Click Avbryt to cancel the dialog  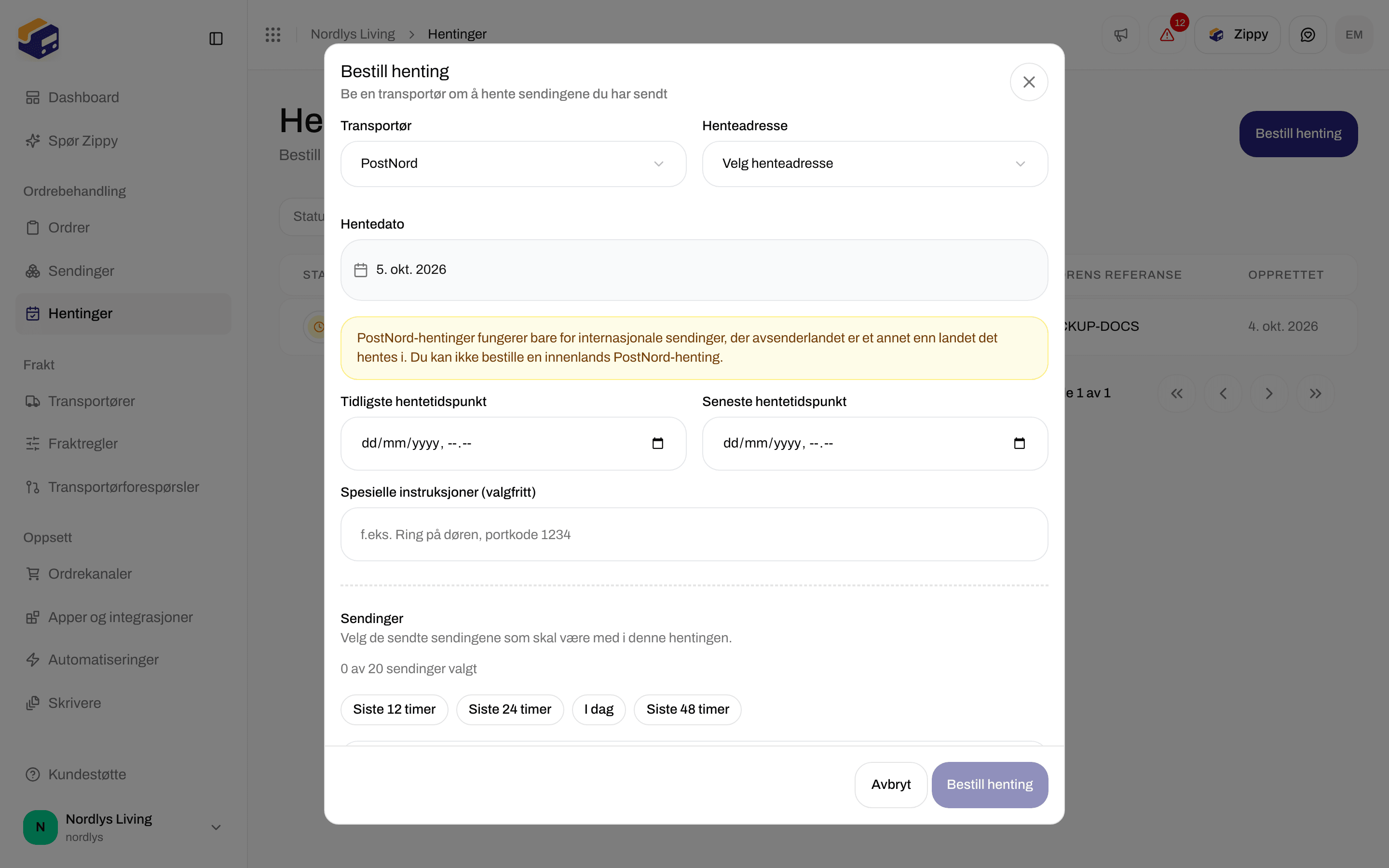[891, 785]
